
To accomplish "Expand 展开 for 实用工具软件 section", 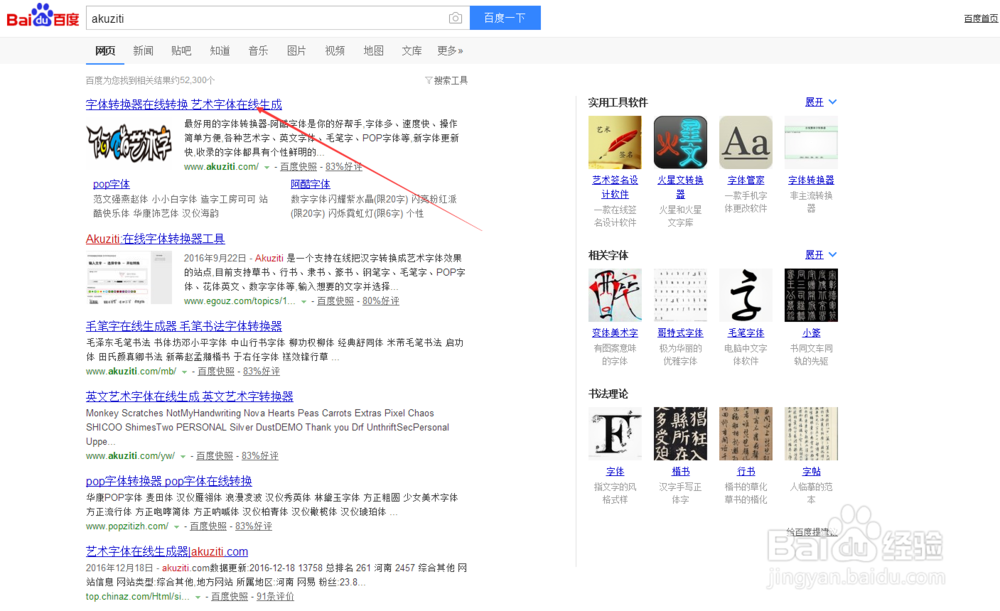I will point(821,102).
